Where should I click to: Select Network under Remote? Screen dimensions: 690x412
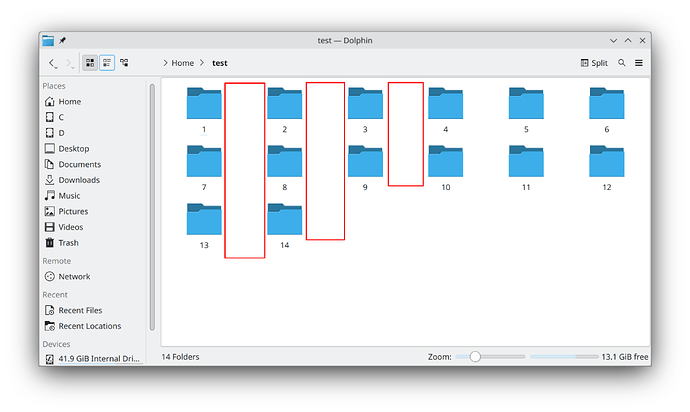tap(74, 277)
